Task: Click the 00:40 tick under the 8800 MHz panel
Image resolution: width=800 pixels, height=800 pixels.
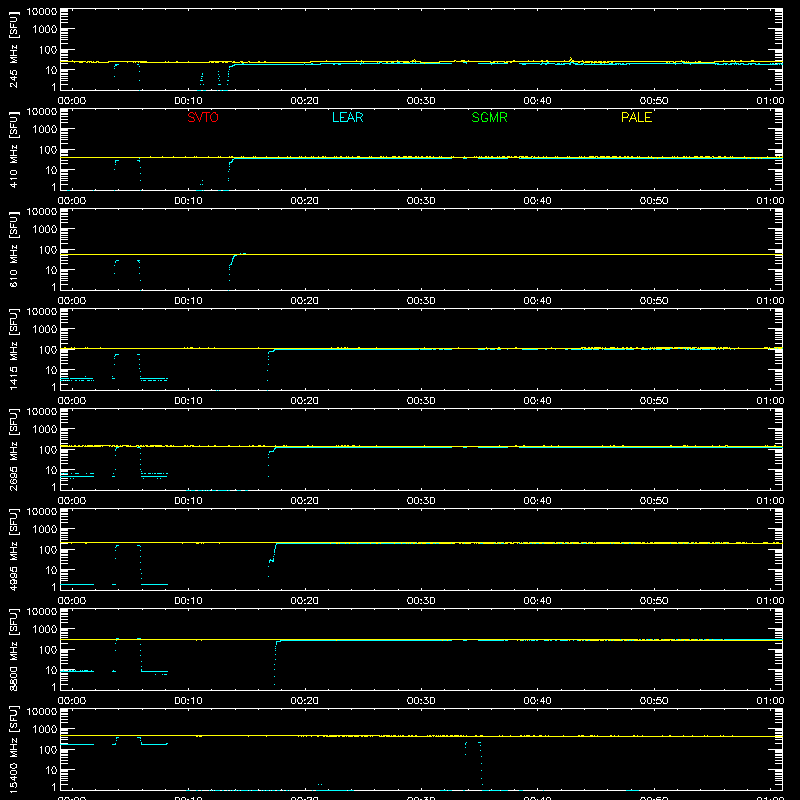Action: (x=537, y=701)
